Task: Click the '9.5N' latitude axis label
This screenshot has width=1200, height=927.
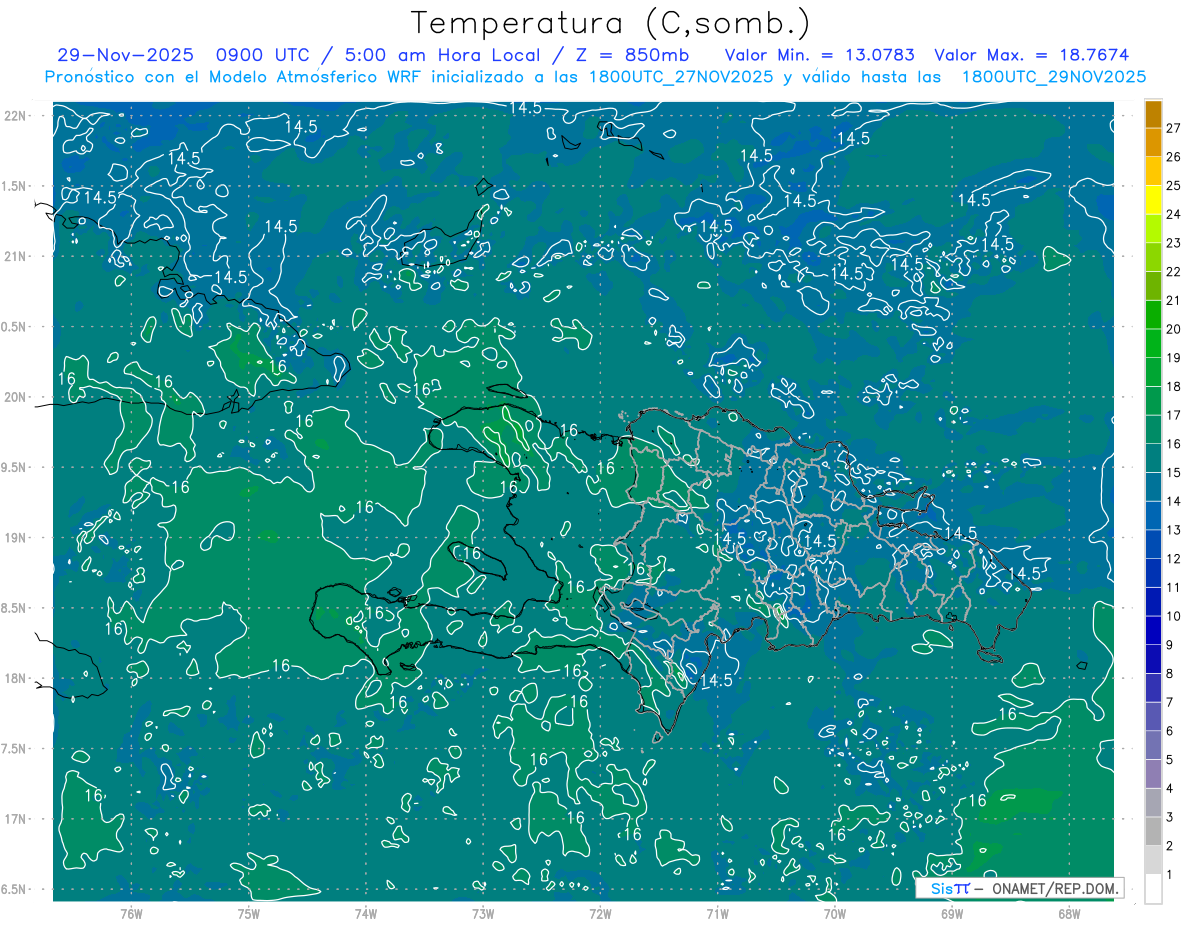Action: pos(15,467)
